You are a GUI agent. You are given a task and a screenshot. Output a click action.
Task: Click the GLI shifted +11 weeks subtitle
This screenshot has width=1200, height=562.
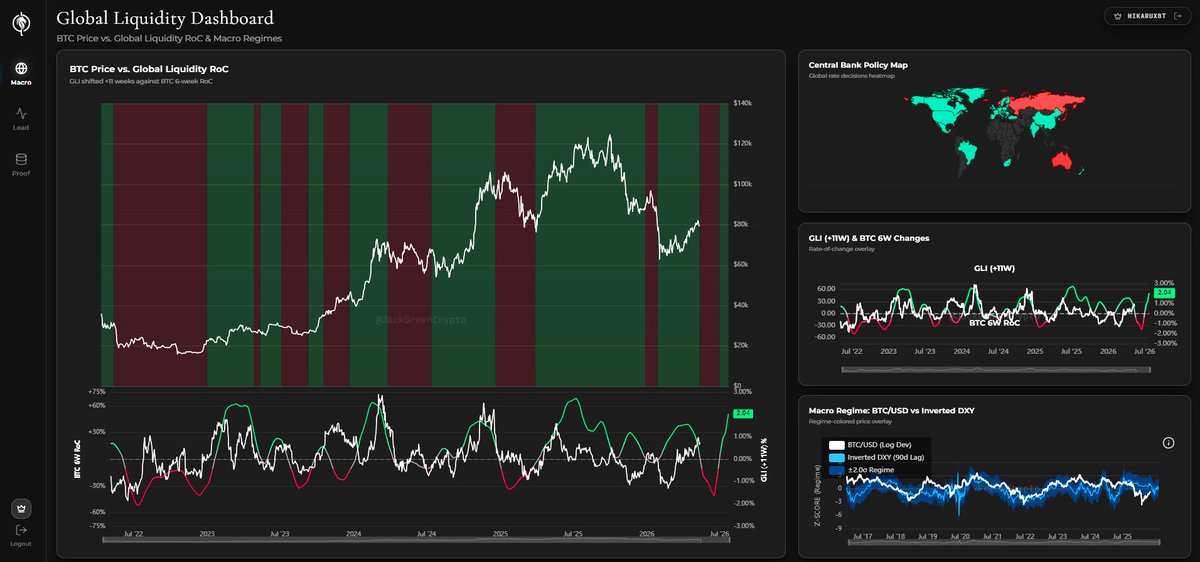tap(141, 80)
